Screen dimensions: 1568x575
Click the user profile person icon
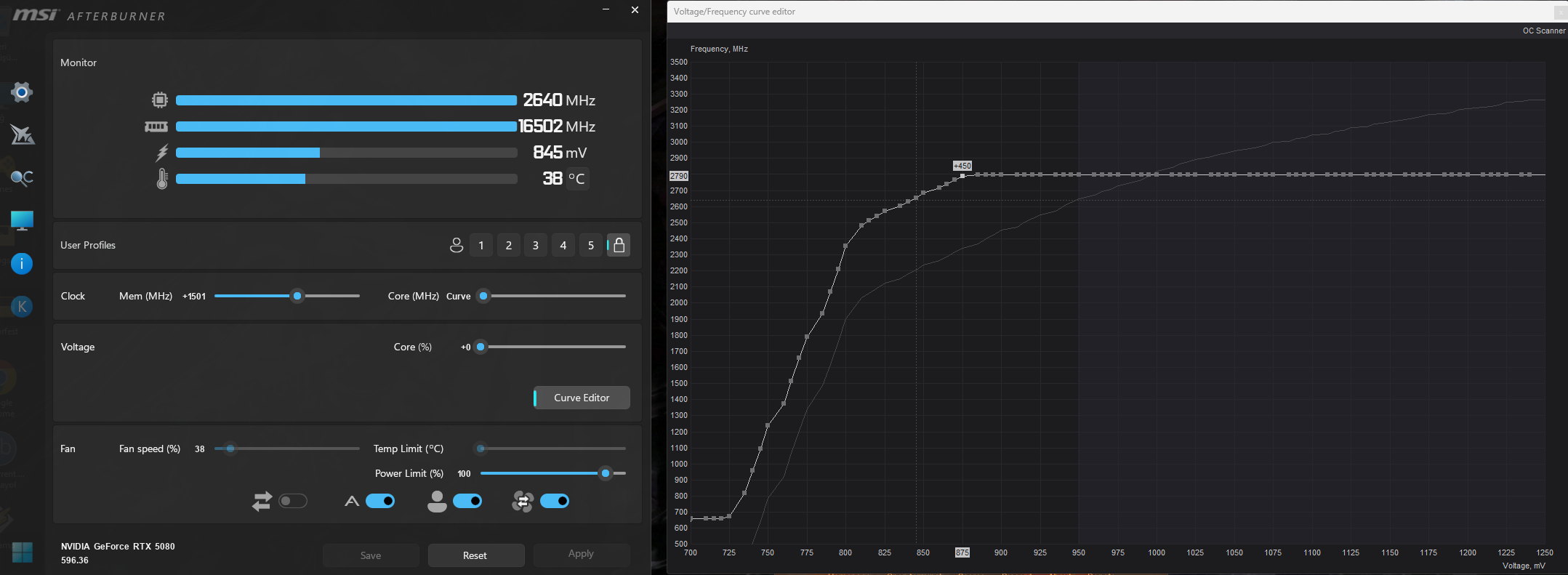[x=457, y=245]
